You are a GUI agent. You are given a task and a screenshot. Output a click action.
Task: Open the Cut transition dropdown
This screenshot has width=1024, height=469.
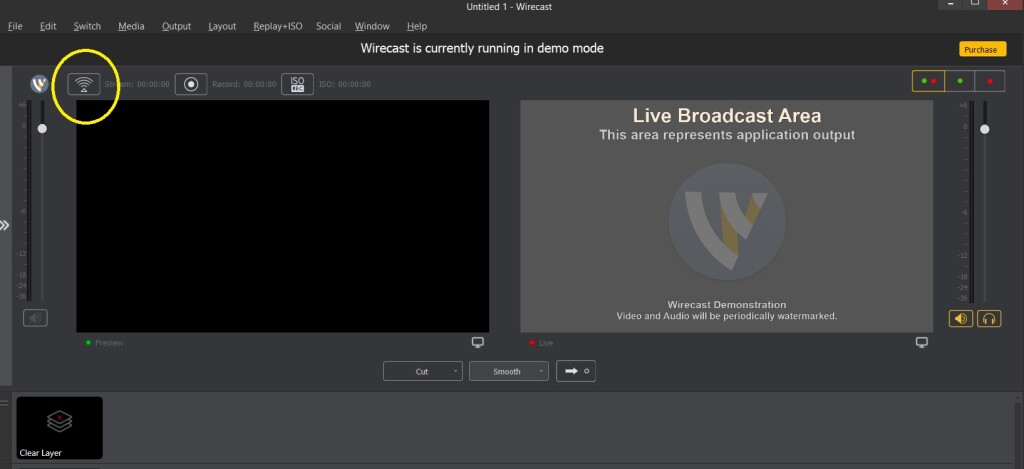[x=423, y=371]
